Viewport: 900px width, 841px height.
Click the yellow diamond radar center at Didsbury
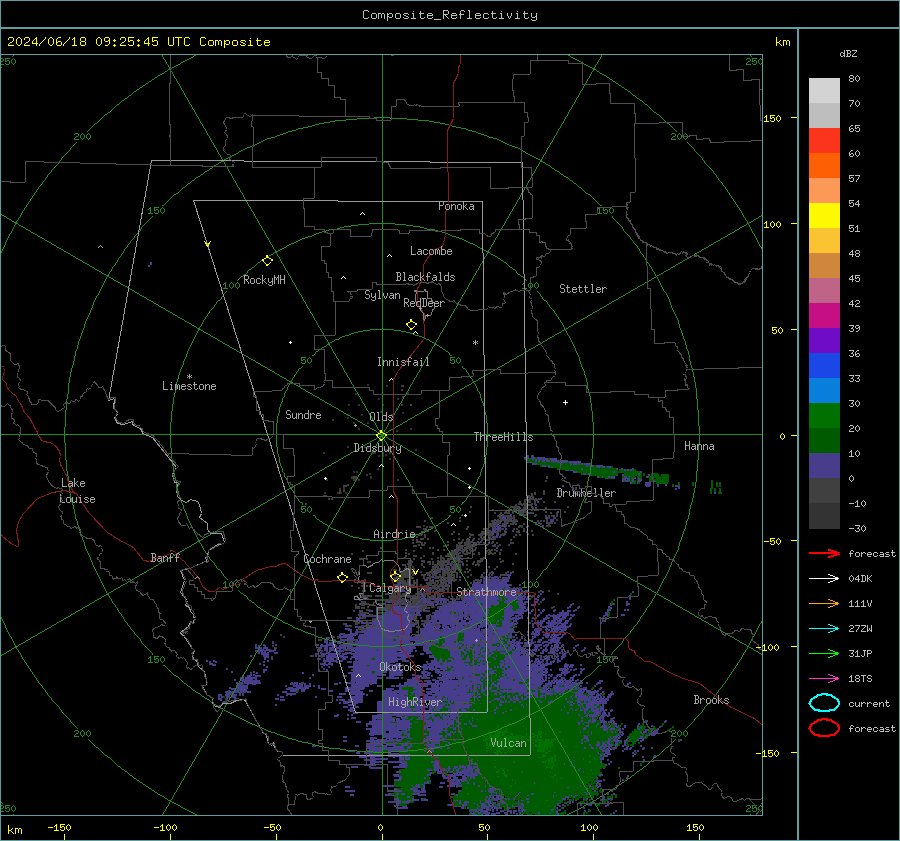pyautogui.click(x=381, y=436)
